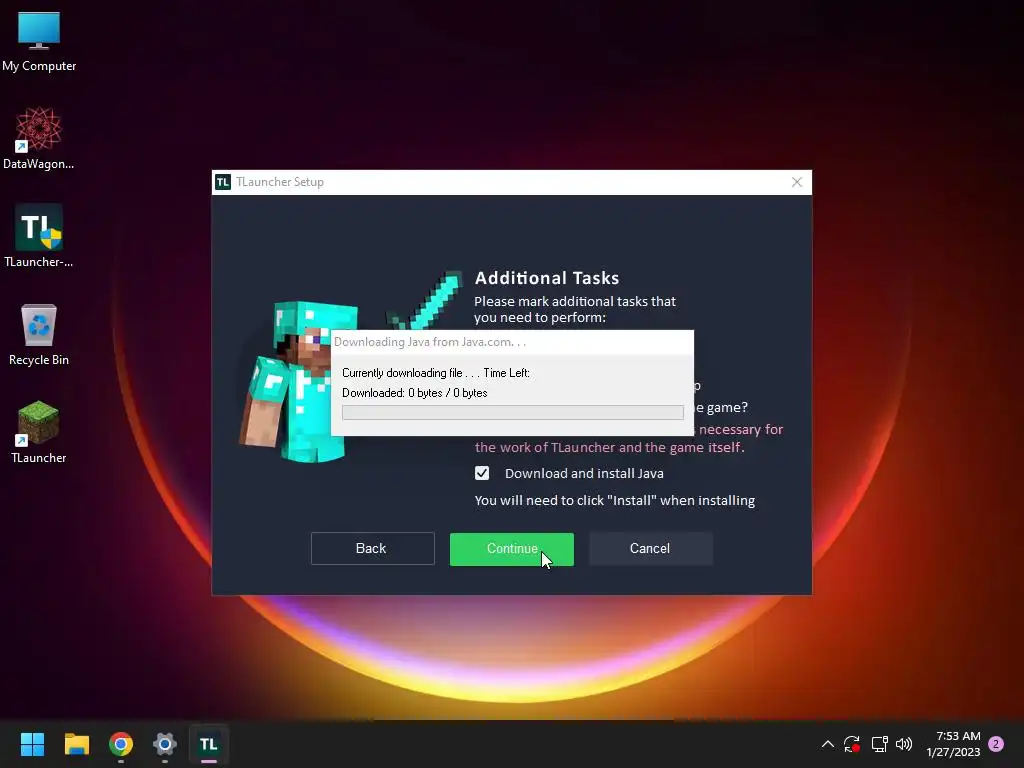Click the 'You will need to click Install' note

tap(615, 500)
